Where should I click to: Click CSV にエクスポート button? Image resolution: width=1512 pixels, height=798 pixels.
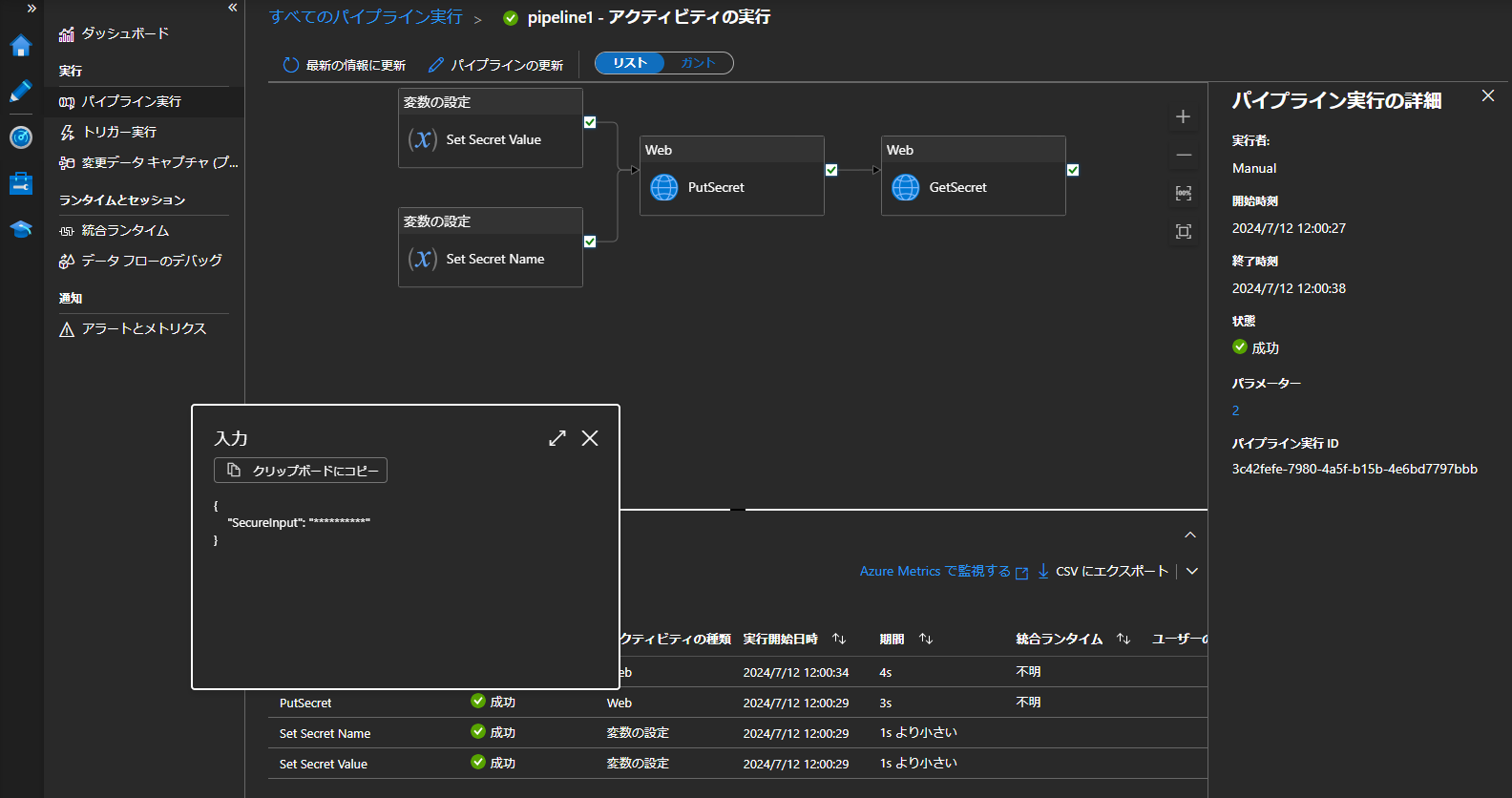point(1103,571)
